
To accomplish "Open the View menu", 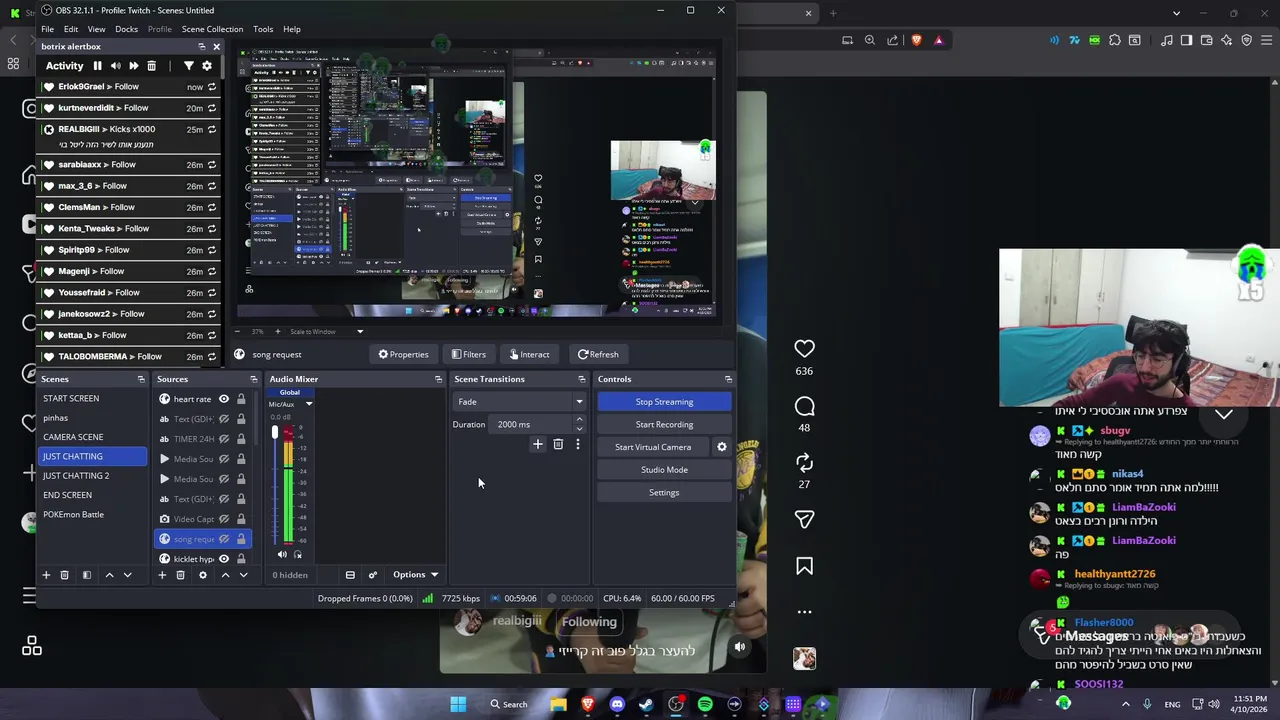I will [96, 29].
